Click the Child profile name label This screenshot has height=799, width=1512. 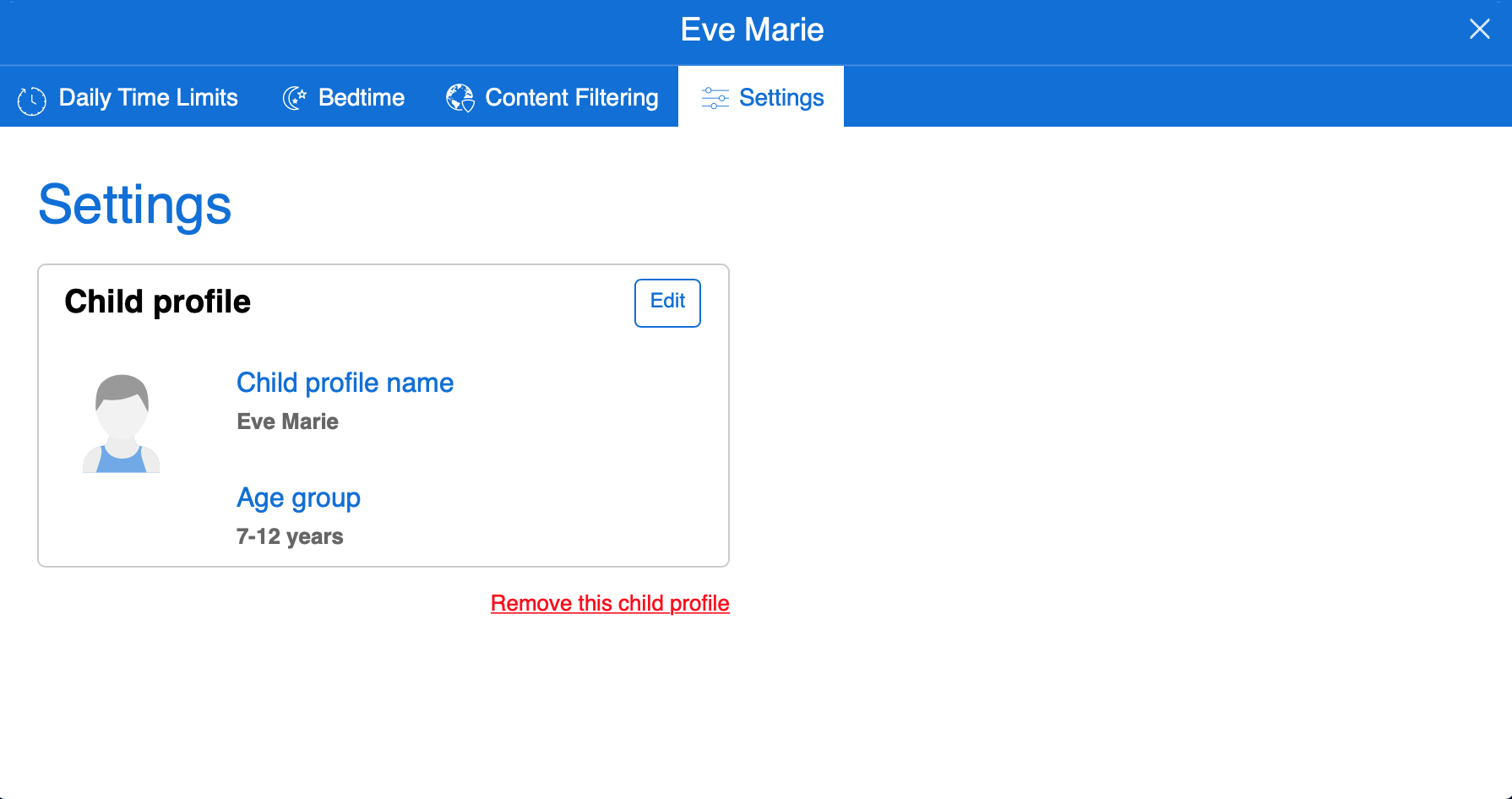(345, 383)
